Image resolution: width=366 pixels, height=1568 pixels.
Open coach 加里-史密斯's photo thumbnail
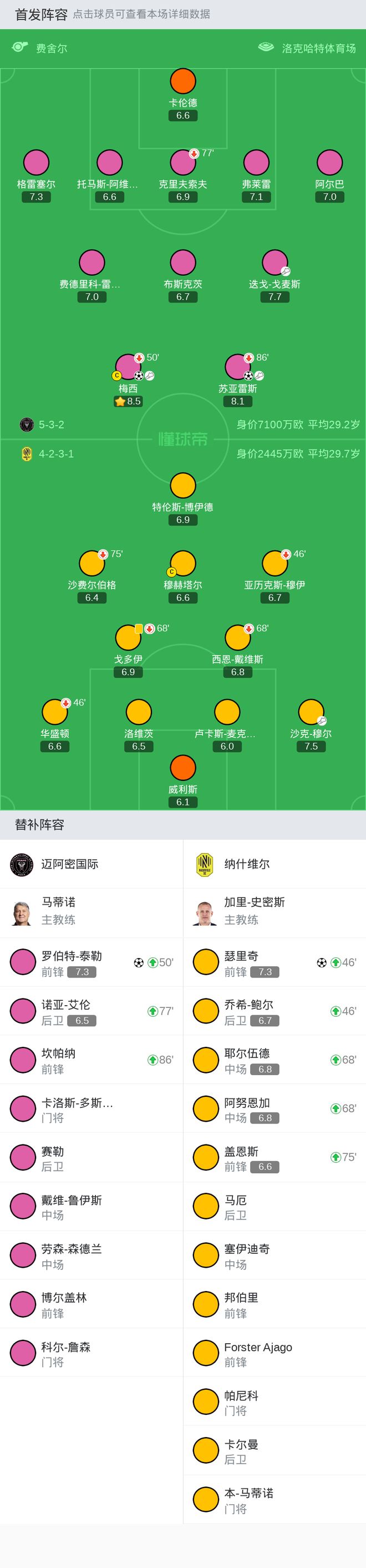[x=205, y=912]
